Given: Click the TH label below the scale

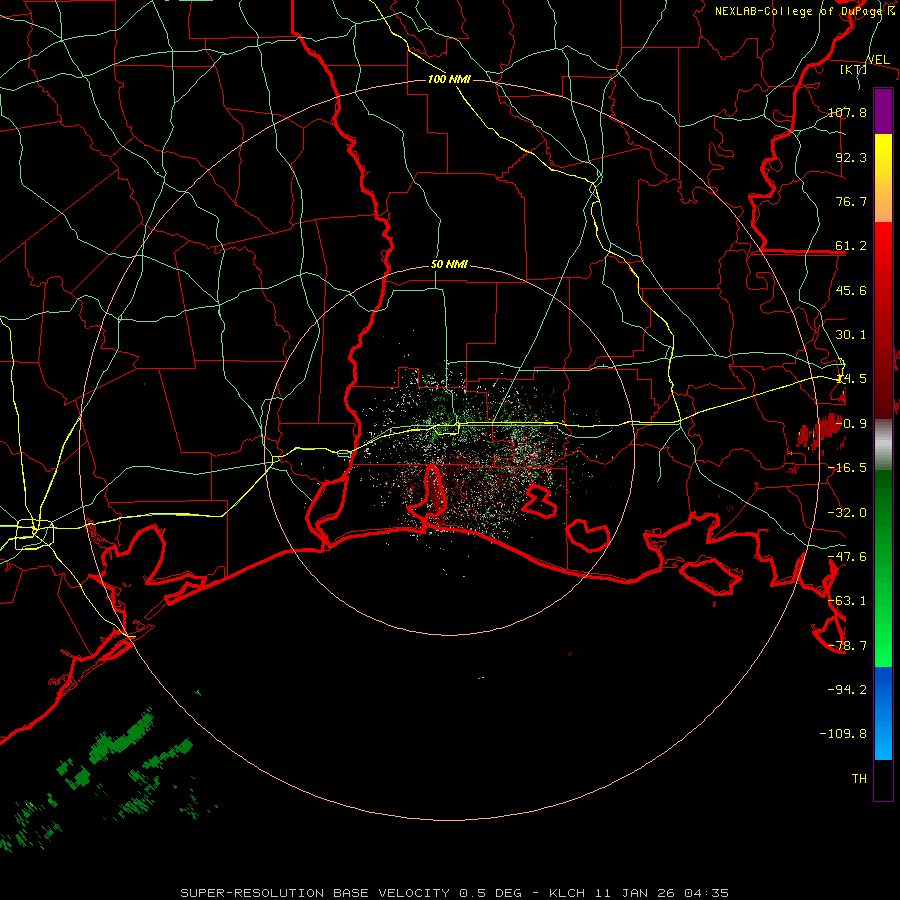Looking at the screenshot, I should [859, 779].
